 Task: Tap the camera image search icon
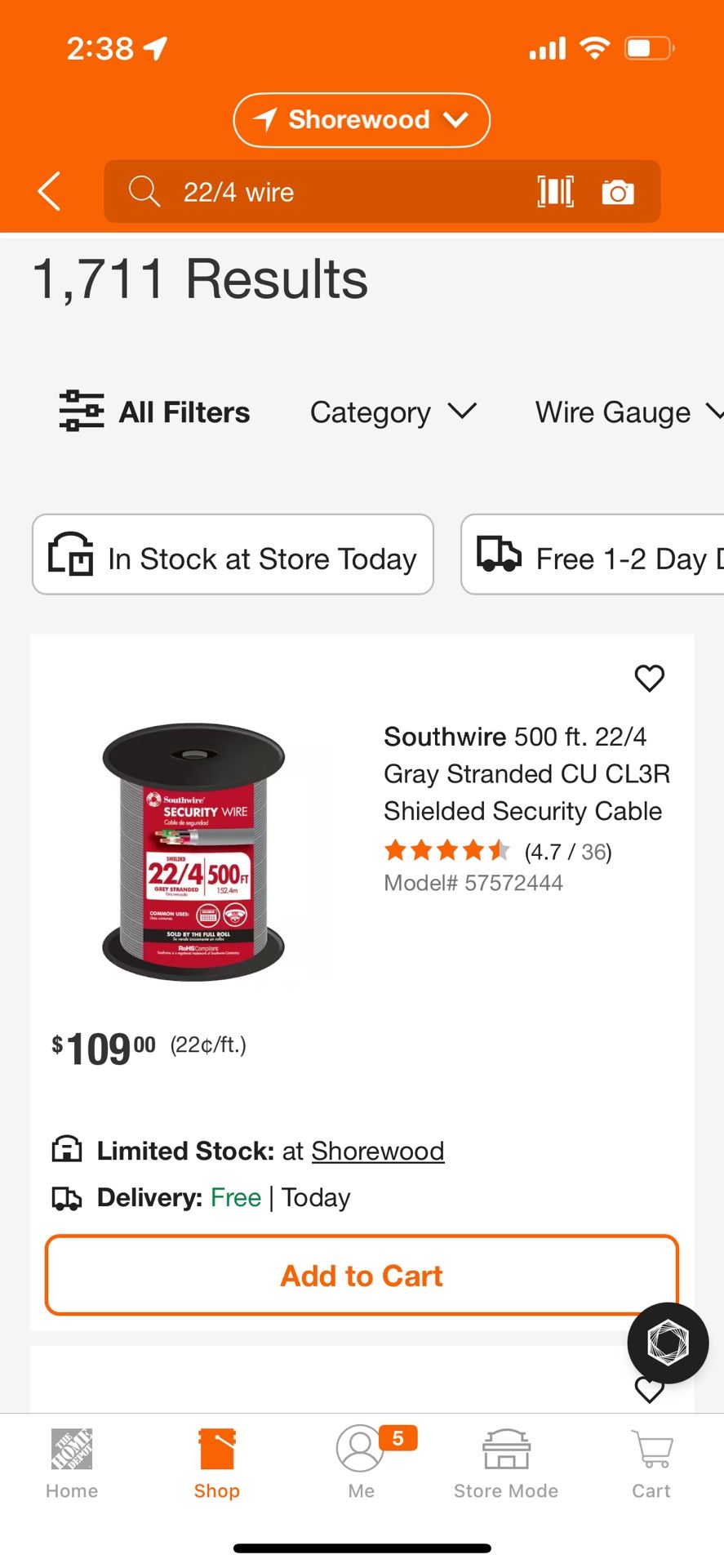click(618, 192)
